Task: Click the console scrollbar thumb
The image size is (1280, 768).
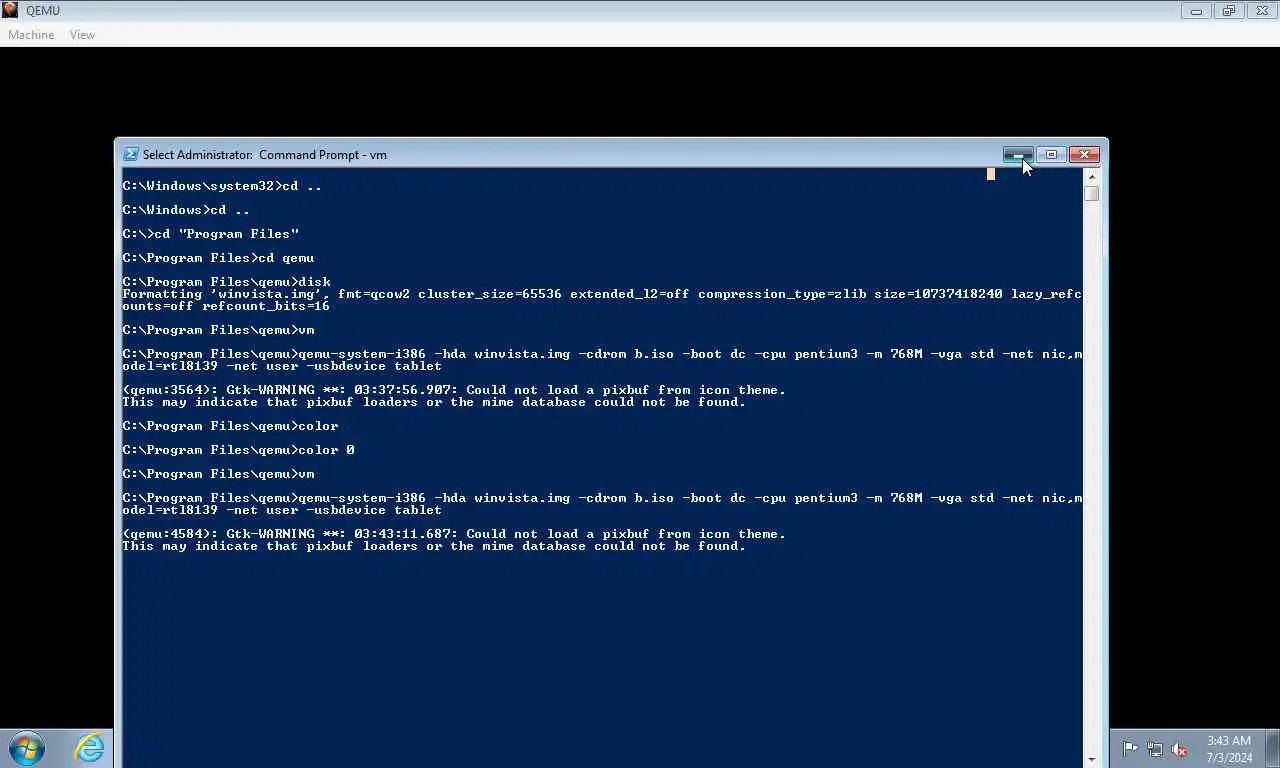Action: pyautogui.click(x=1091, y=193)
